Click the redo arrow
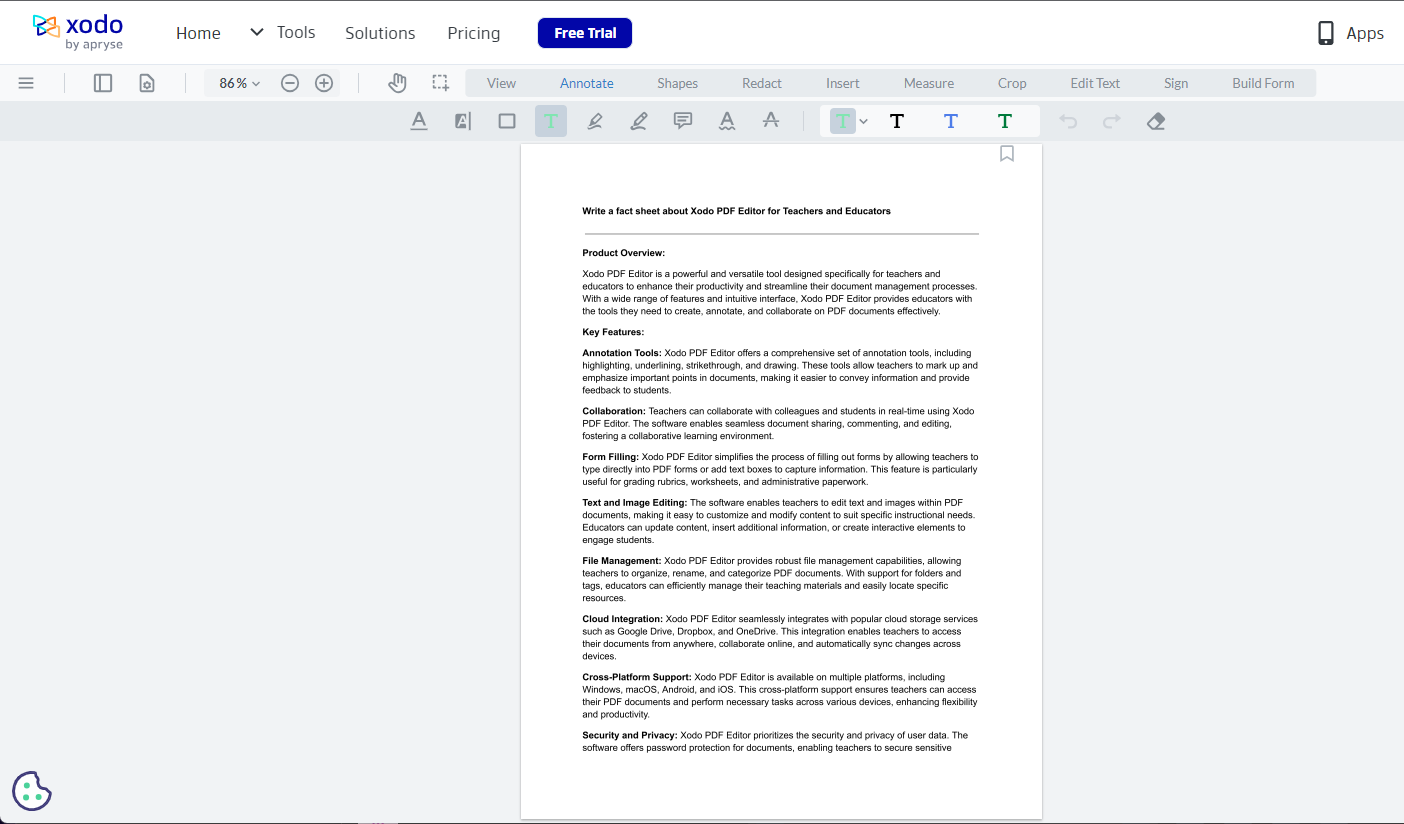1404x824 pixels. [1112, 121]
